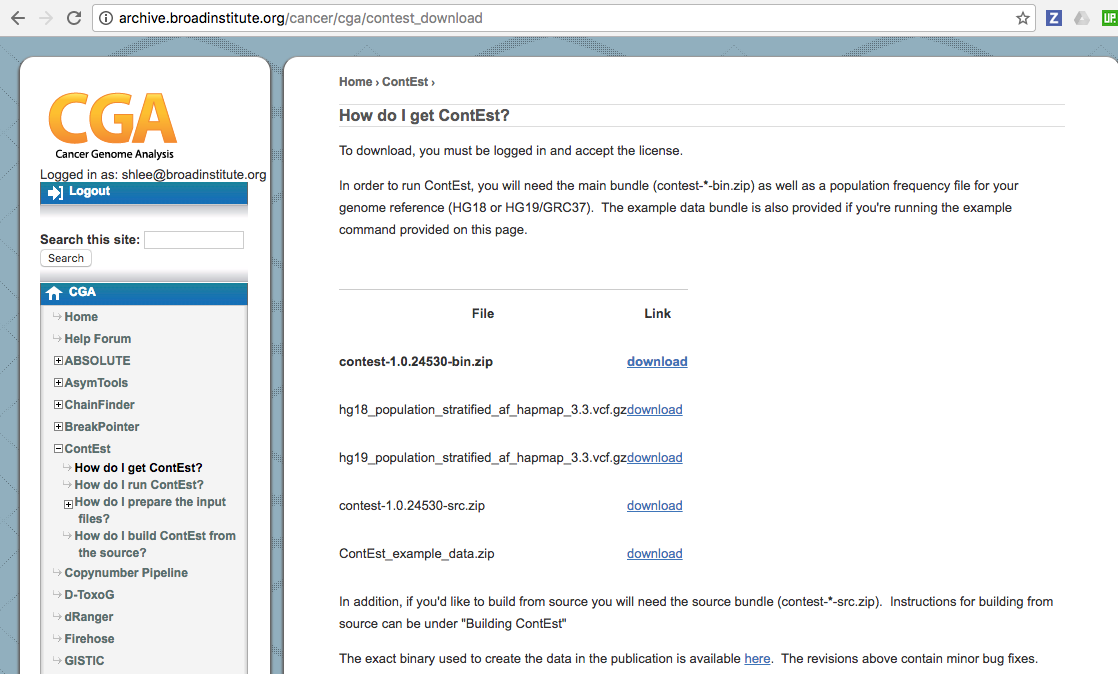Bookmark the page with the star icon
The width and height of the screenshot is (1118, 674).
[x=1022, y=18]
